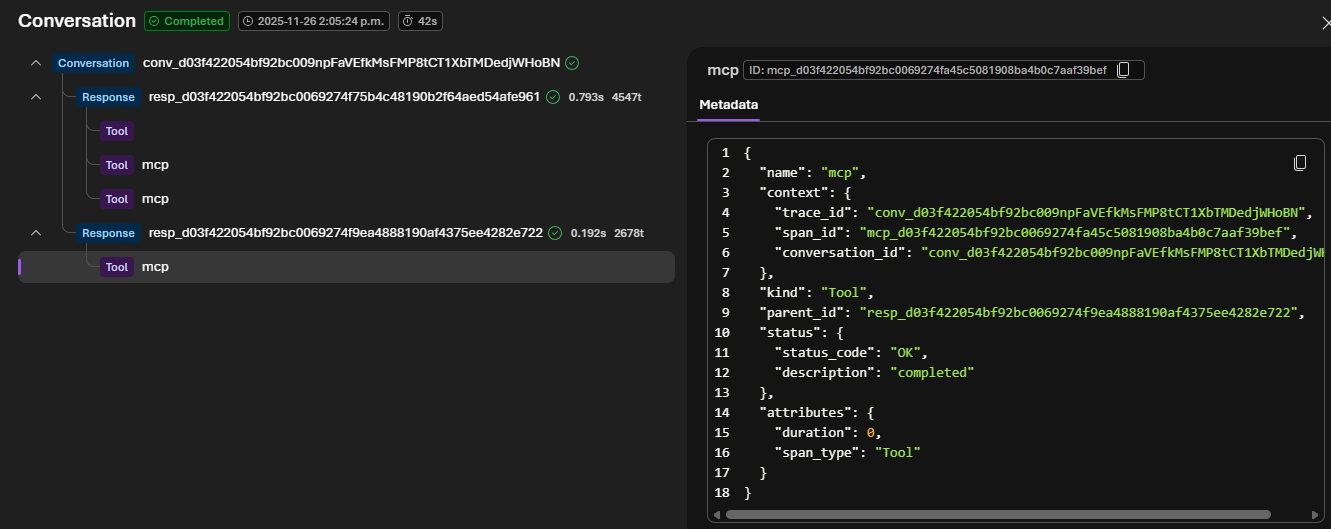Click the "status_code": "OK" line
The width and height of the screenshot is (1331, 529).
(852, 352)
